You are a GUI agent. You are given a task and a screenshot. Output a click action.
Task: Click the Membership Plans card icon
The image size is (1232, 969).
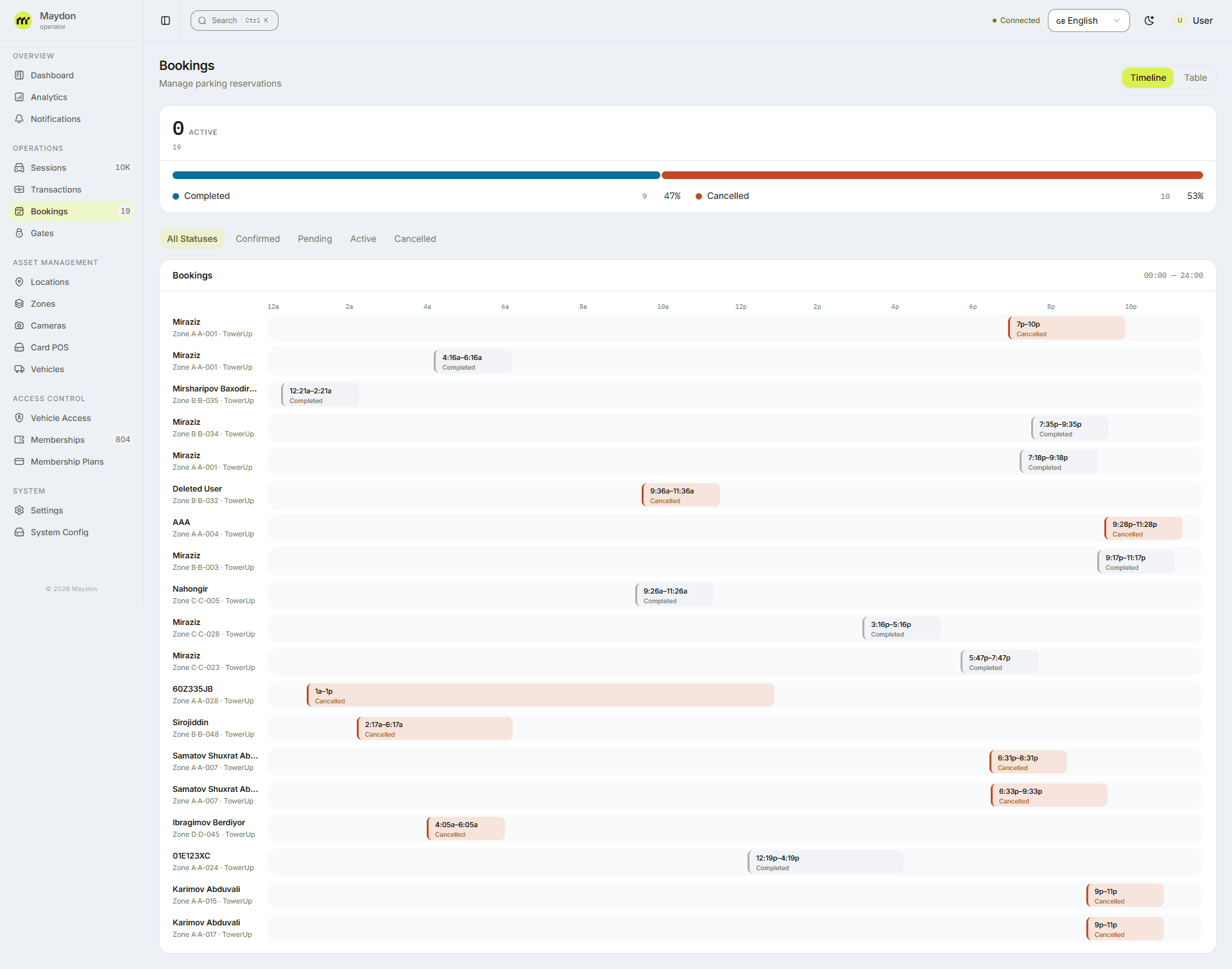pyautogui.click(x=19, y=461)
